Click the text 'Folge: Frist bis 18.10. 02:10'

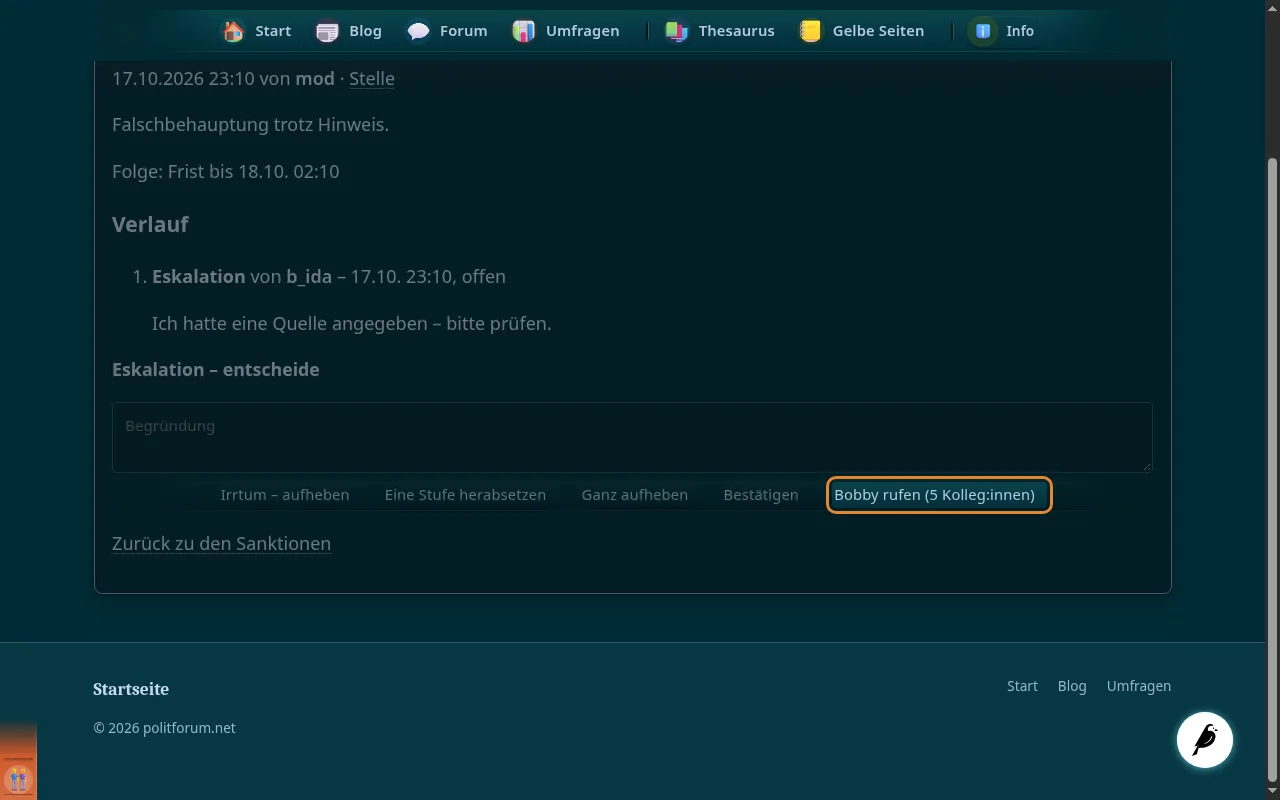[x=226, y=172]
